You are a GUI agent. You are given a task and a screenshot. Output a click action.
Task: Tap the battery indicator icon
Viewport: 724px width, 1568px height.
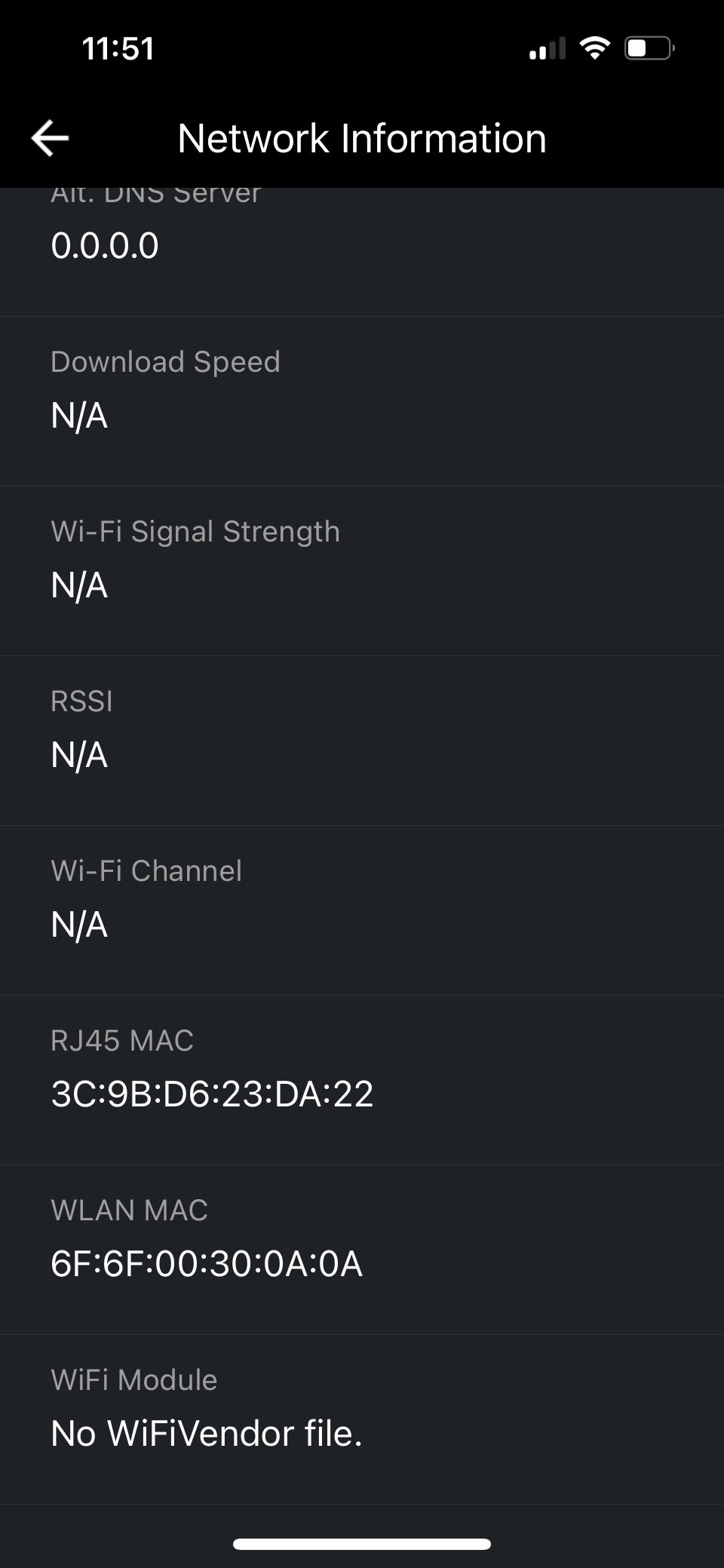(649, 48)
